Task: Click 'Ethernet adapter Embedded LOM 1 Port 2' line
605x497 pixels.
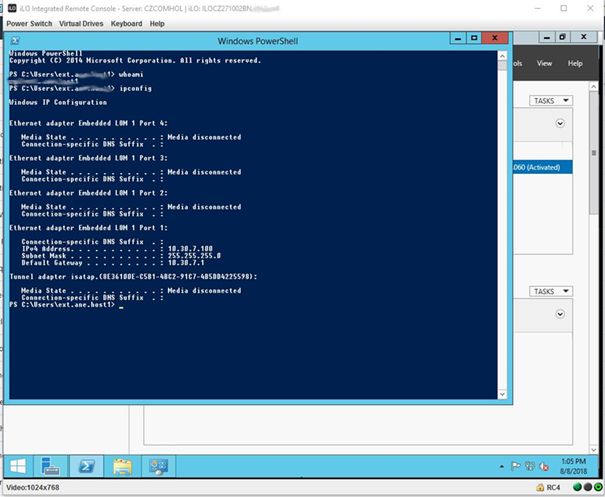Action: click(x=89, y=193)
